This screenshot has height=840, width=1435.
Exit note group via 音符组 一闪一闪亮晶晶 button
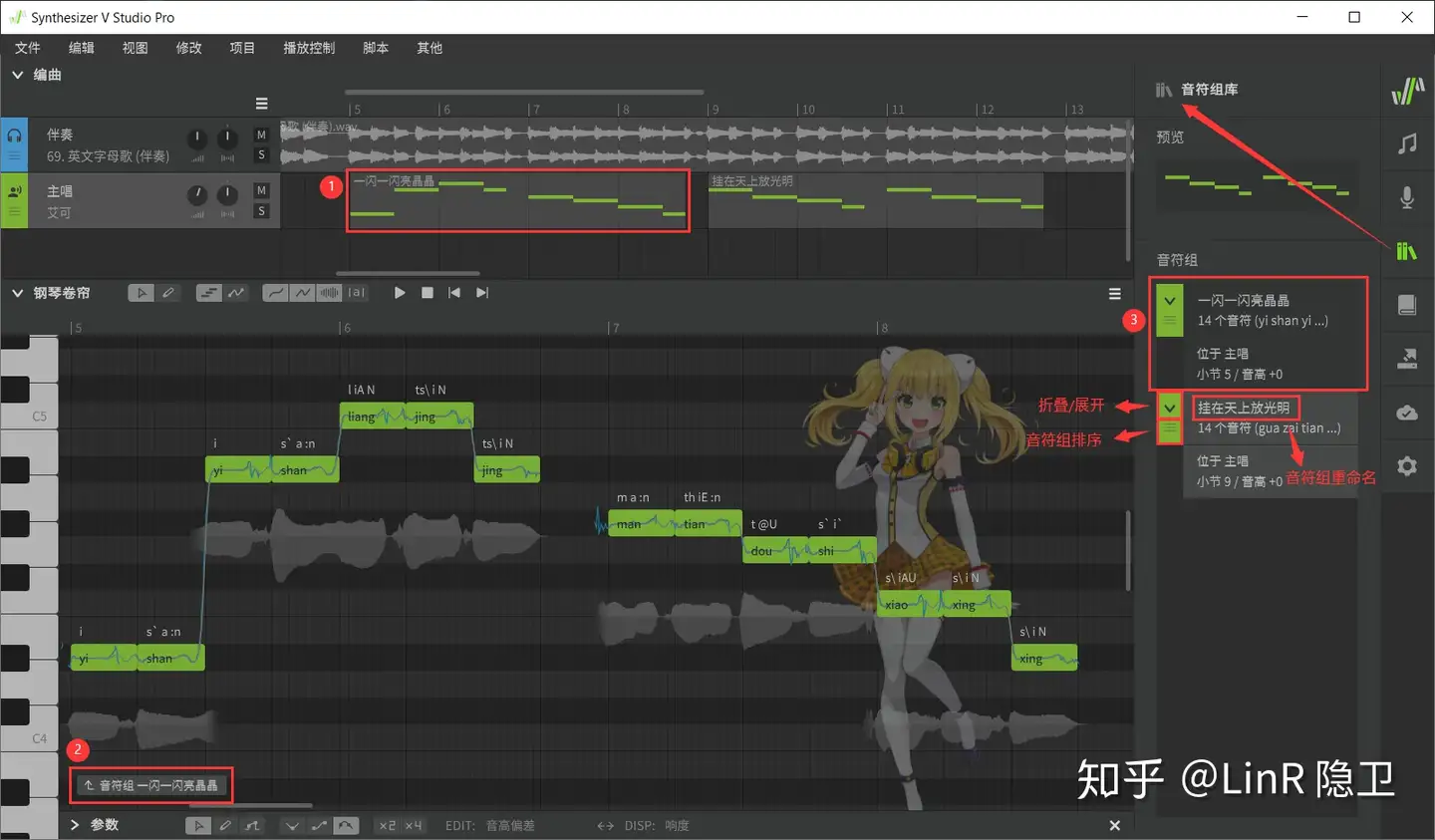coord(151,785)
